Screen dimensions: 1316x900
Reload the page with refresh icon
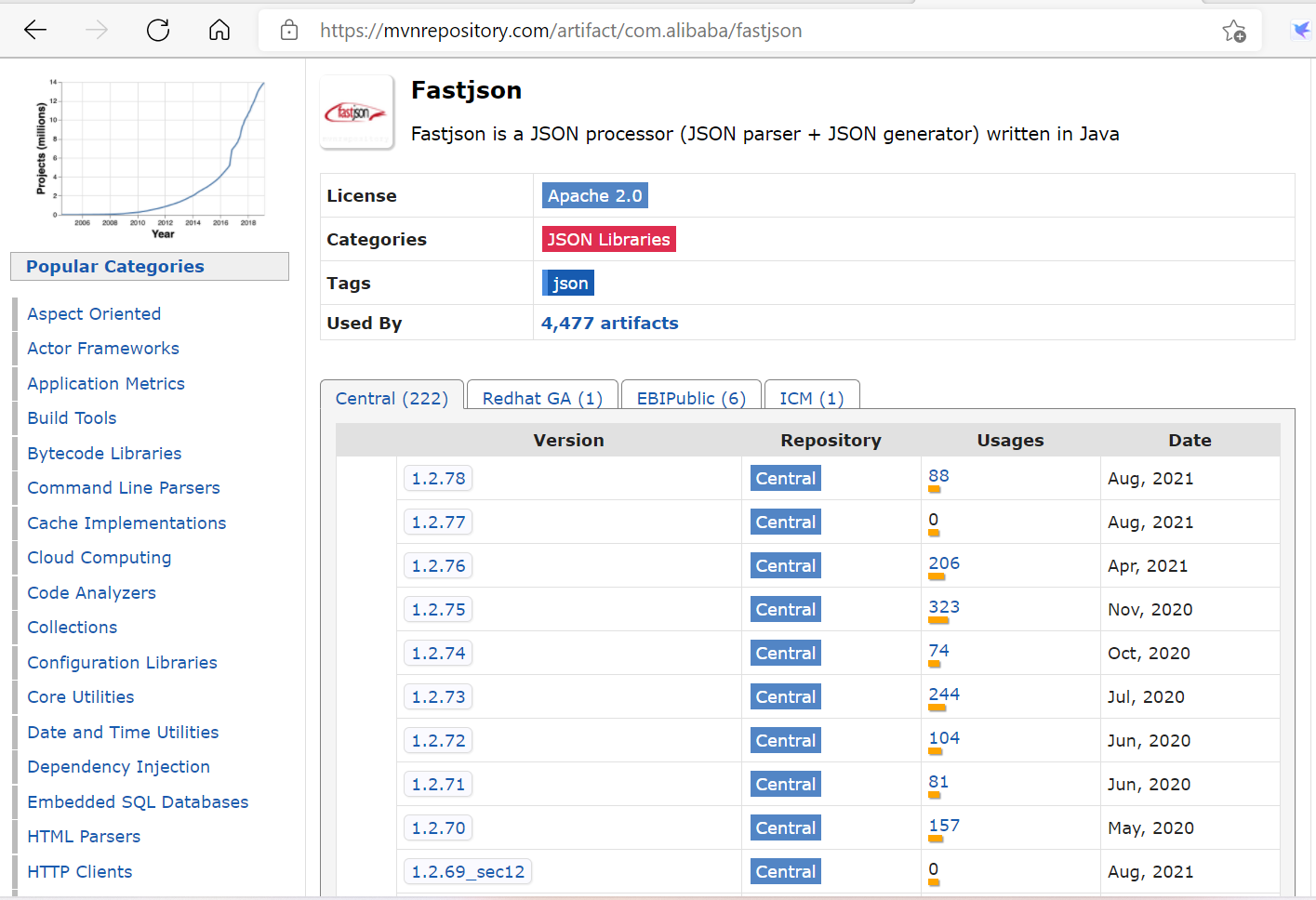coord(158,30)
